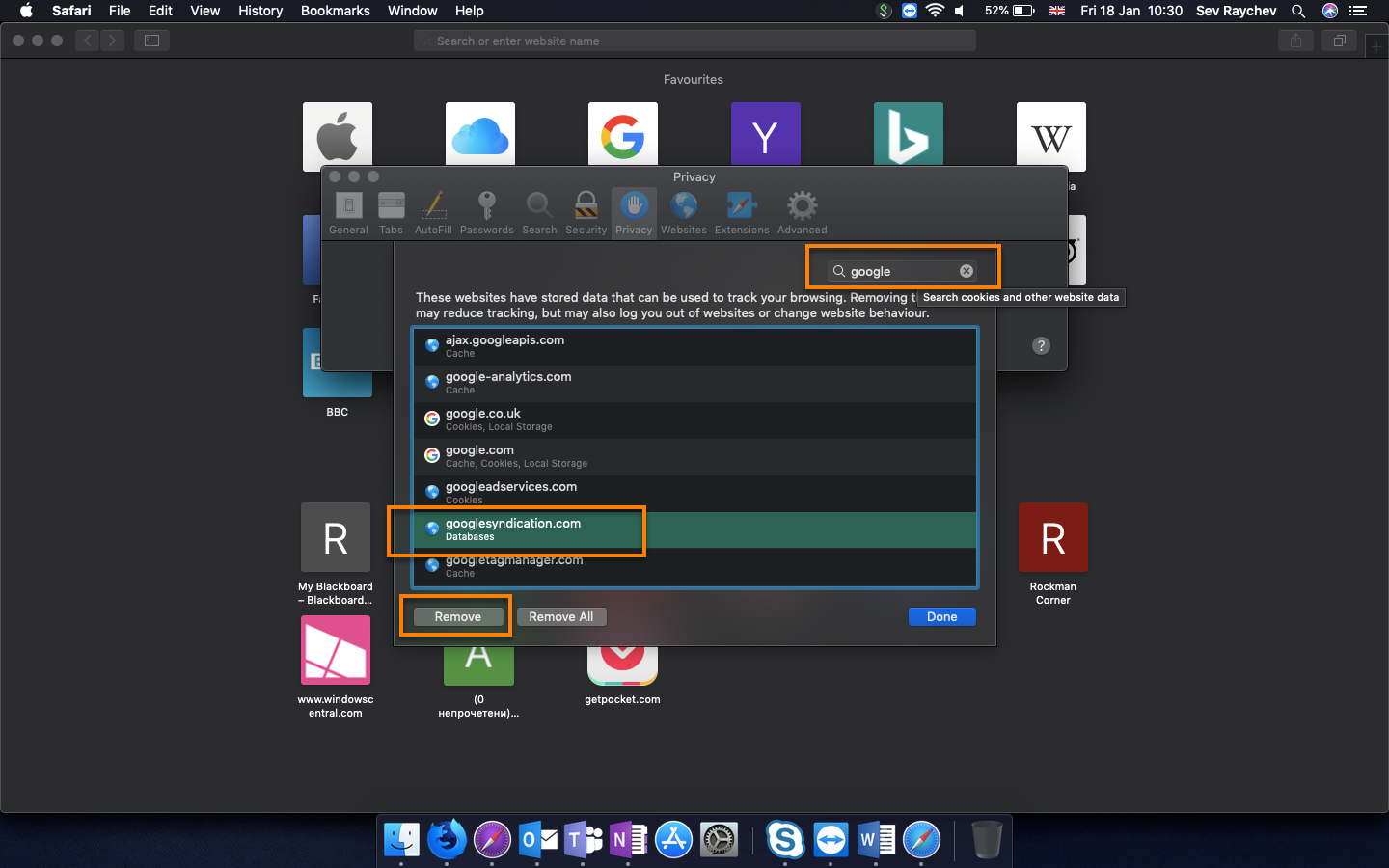Open the Passwords preferences pane
The image size is (1389, 868).
click(x=486, y=212)
